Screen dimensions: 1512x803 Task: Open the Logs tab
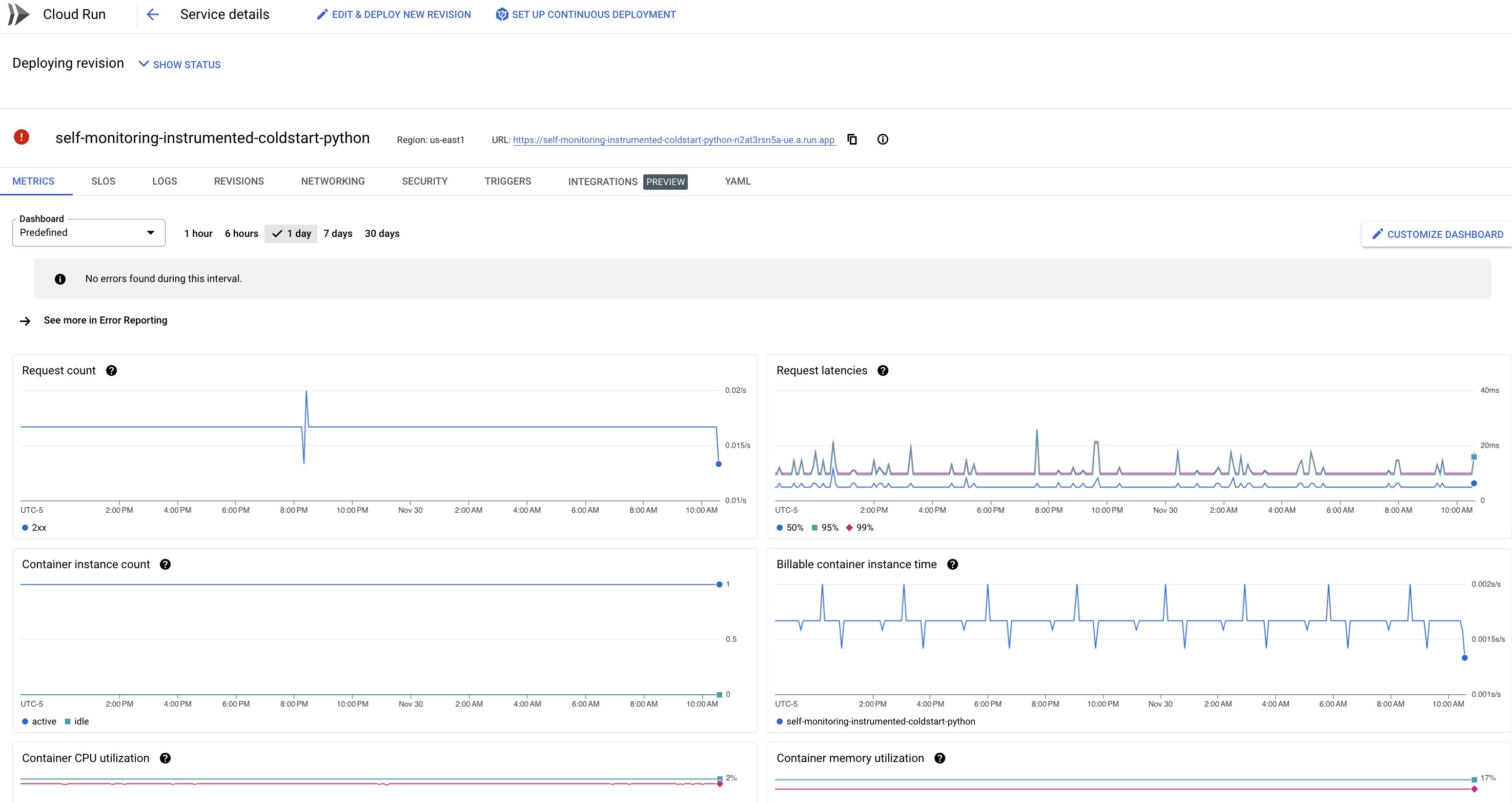point(165,182)
